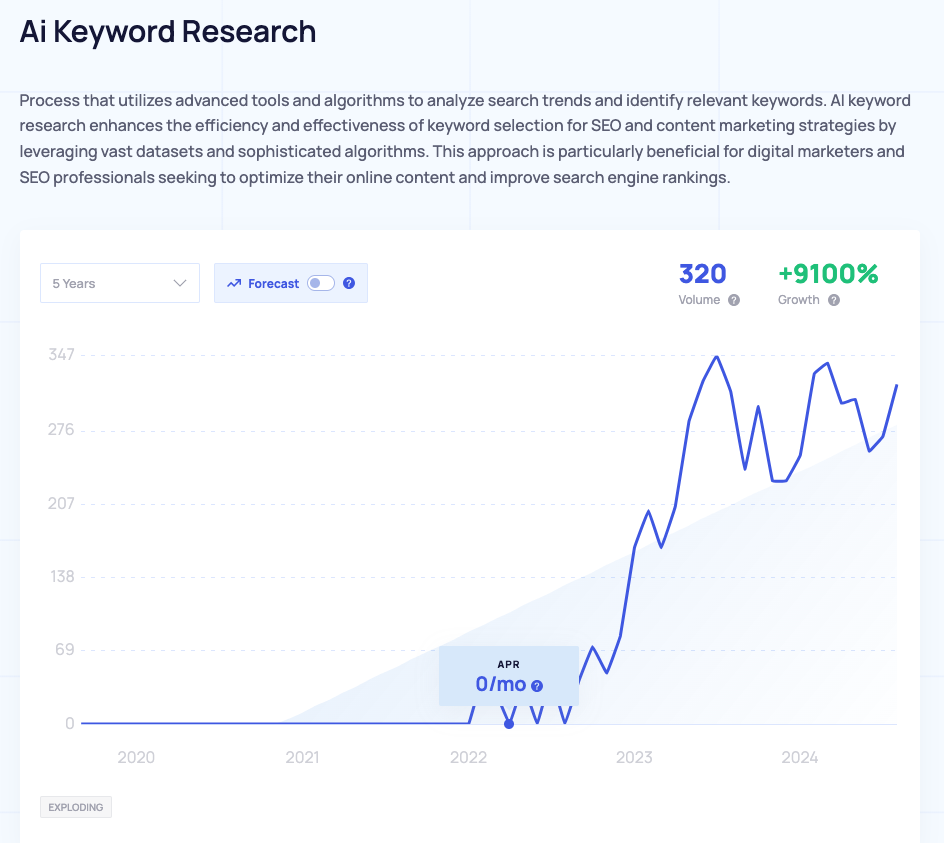Select the 320 Volume statistic
The height and width of the screenshot is (843, 944).
pyautogui.click(x=703, y=273)
